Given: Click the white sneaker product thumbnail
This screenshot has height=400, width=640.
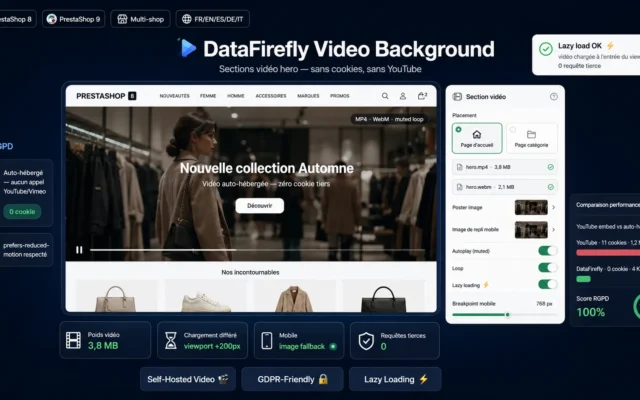Looking at the screenshot, I should [206, 297].
